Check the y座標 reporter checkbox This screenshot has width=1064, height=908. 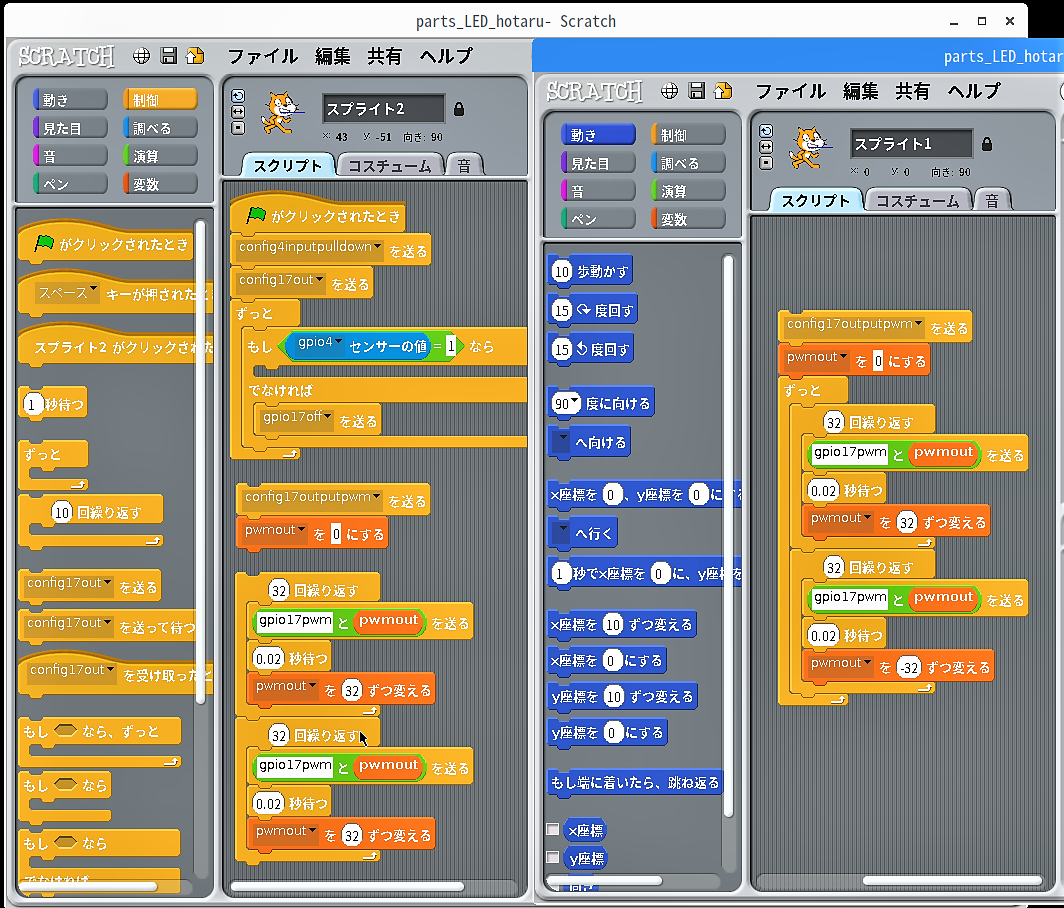coord(553,857)
